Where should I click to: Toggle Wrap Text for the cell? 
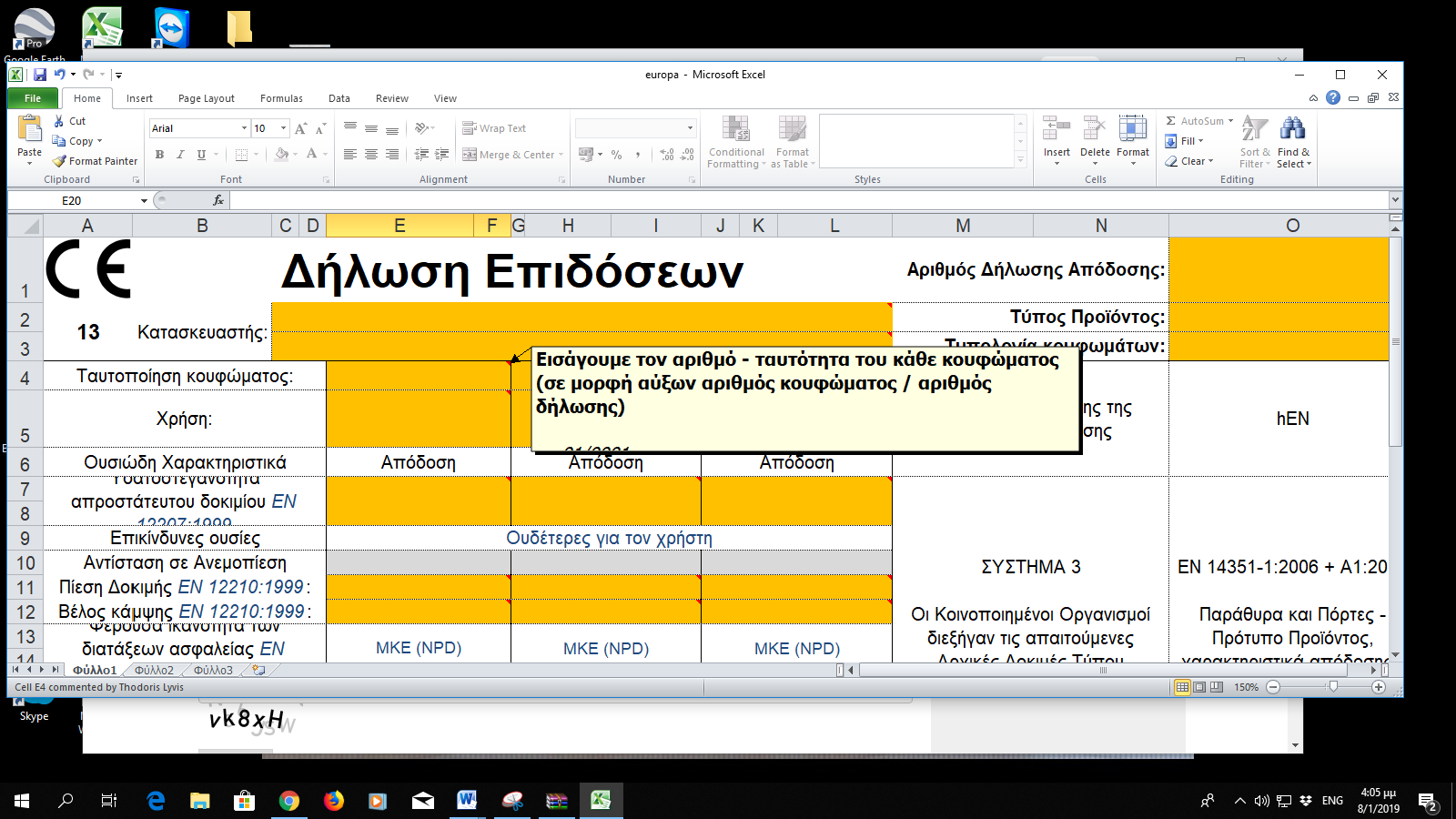click(494, 128)
